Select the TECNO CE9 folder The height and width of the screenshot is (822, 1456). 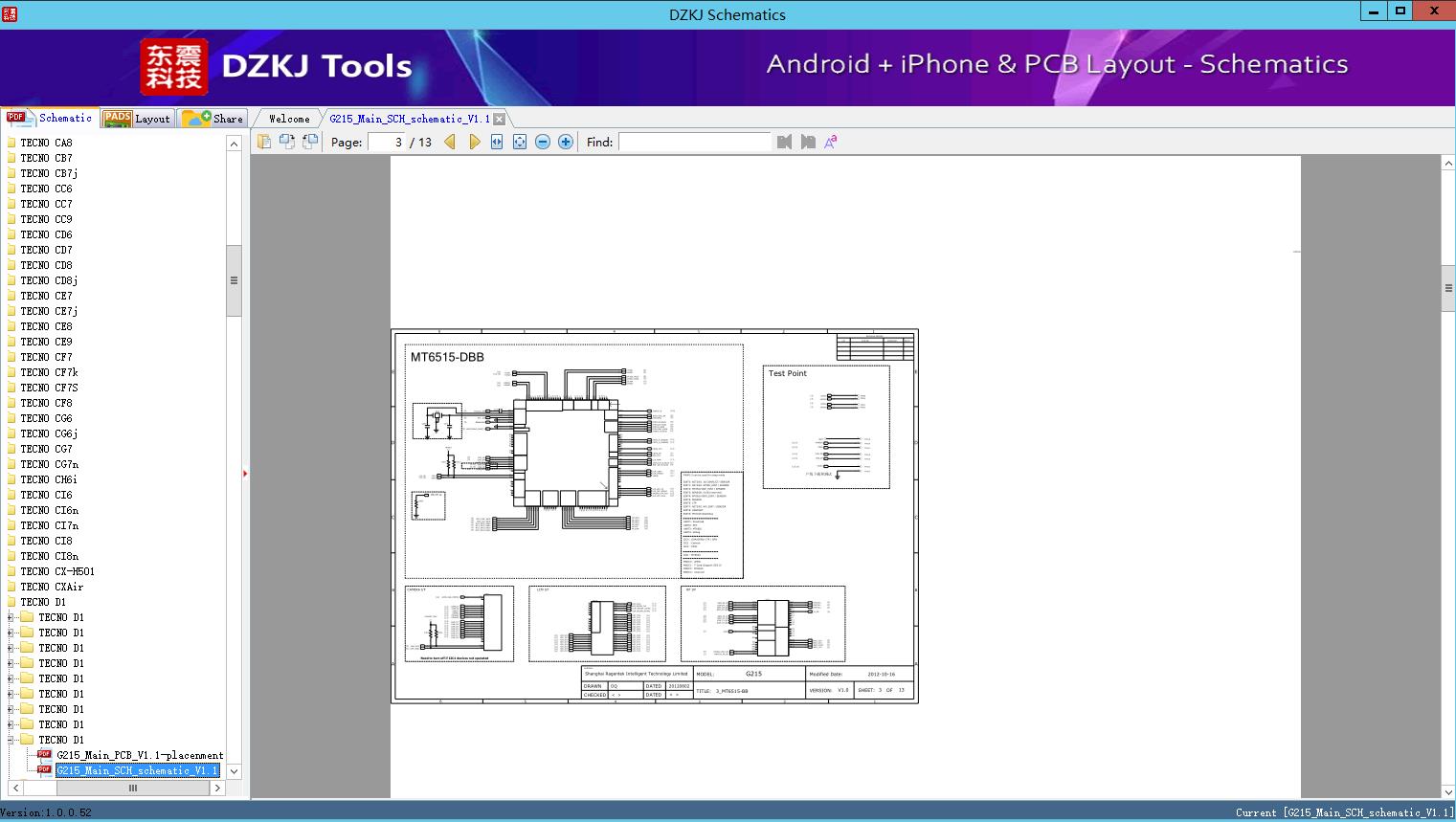[x=46, y=342]
